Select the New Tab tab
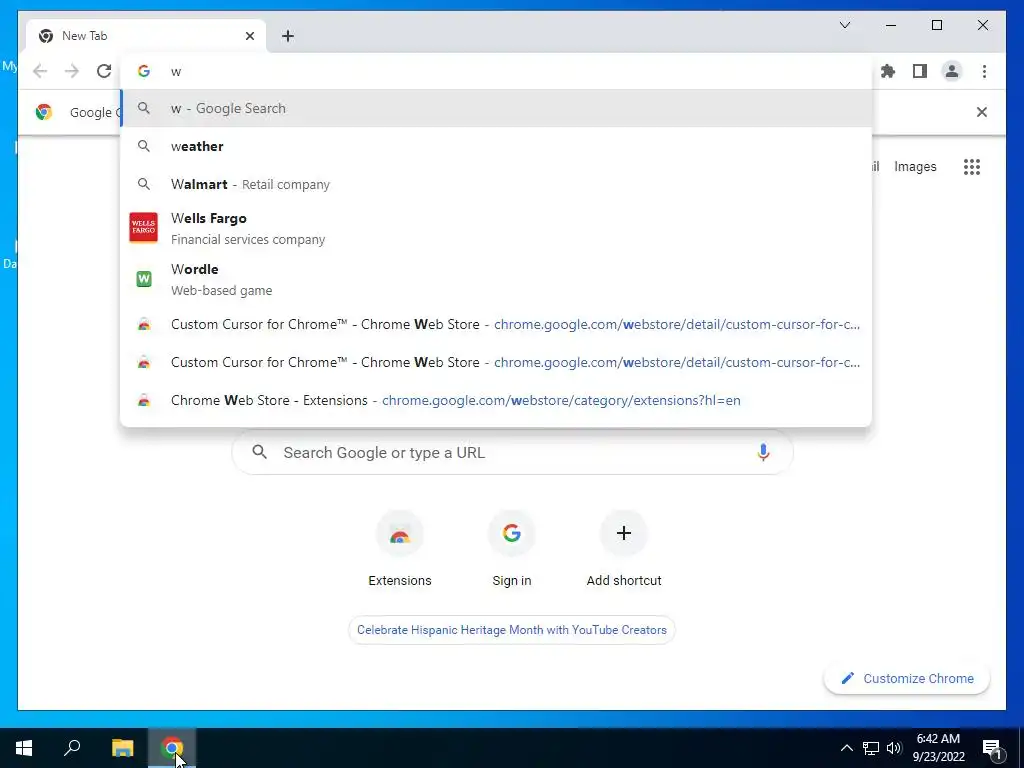Screen dimensions: 1024x768 145,36
